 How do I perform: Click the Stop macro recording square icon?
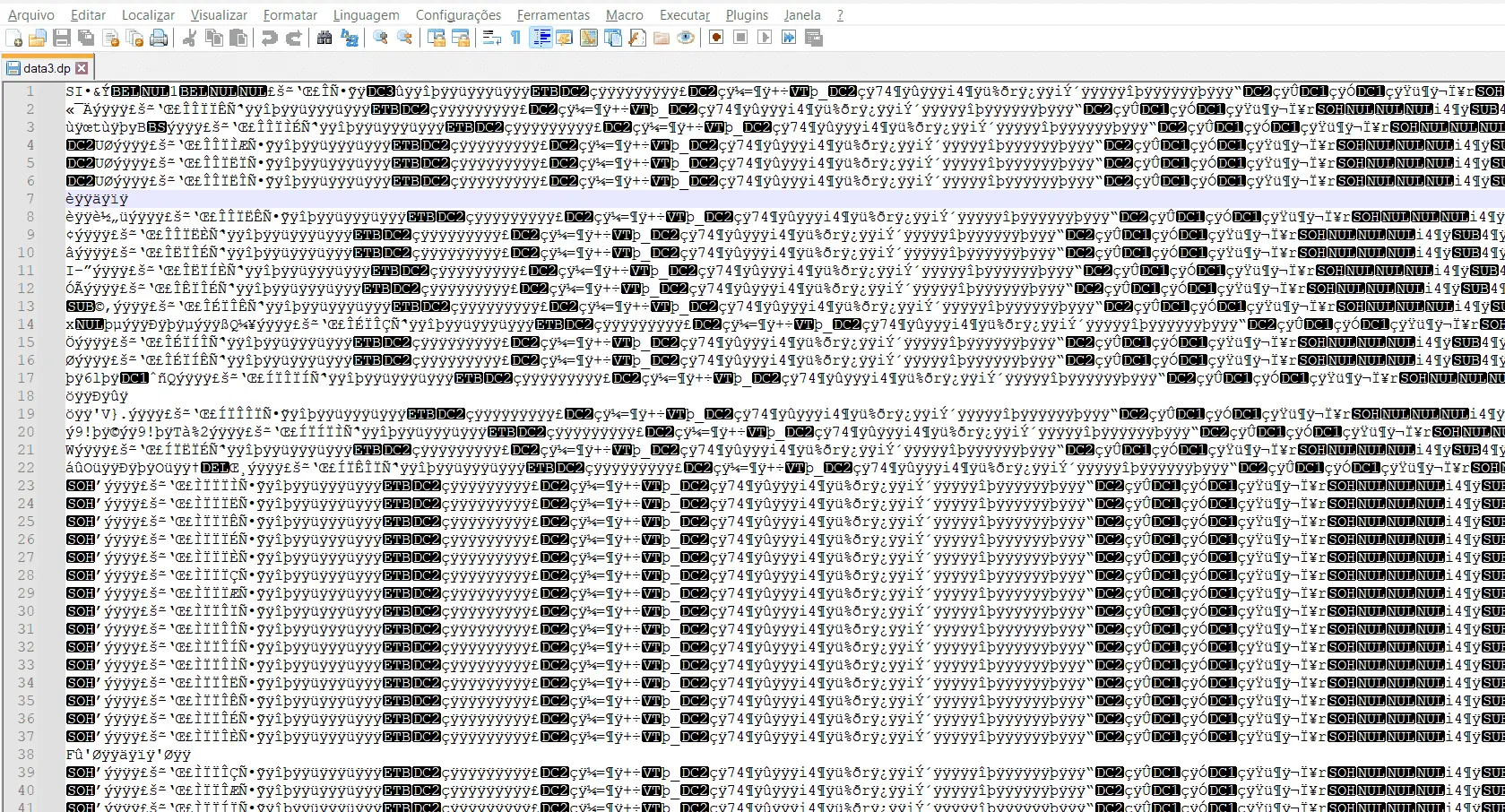coord(740,38)
